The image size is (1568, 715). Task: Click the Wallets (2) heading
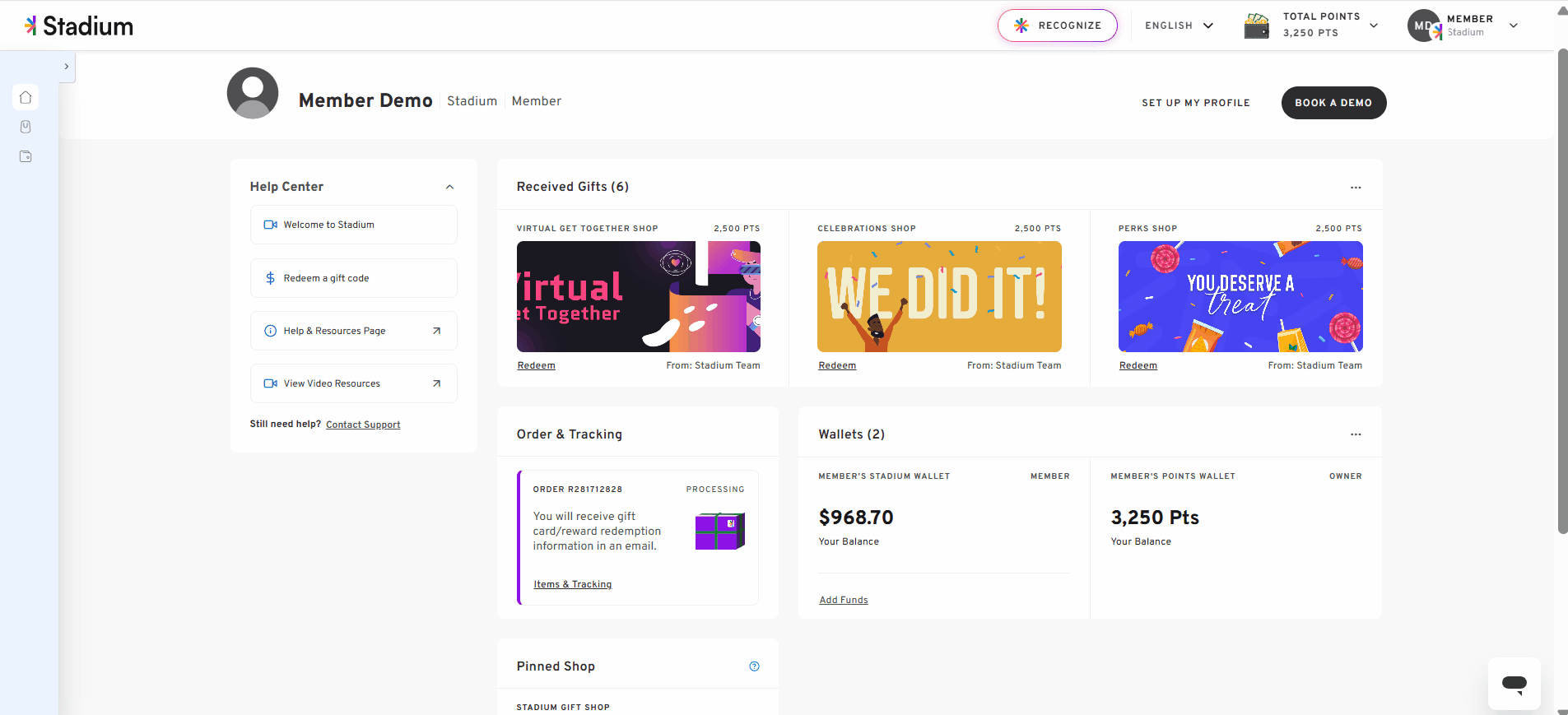tap(852, 434)
